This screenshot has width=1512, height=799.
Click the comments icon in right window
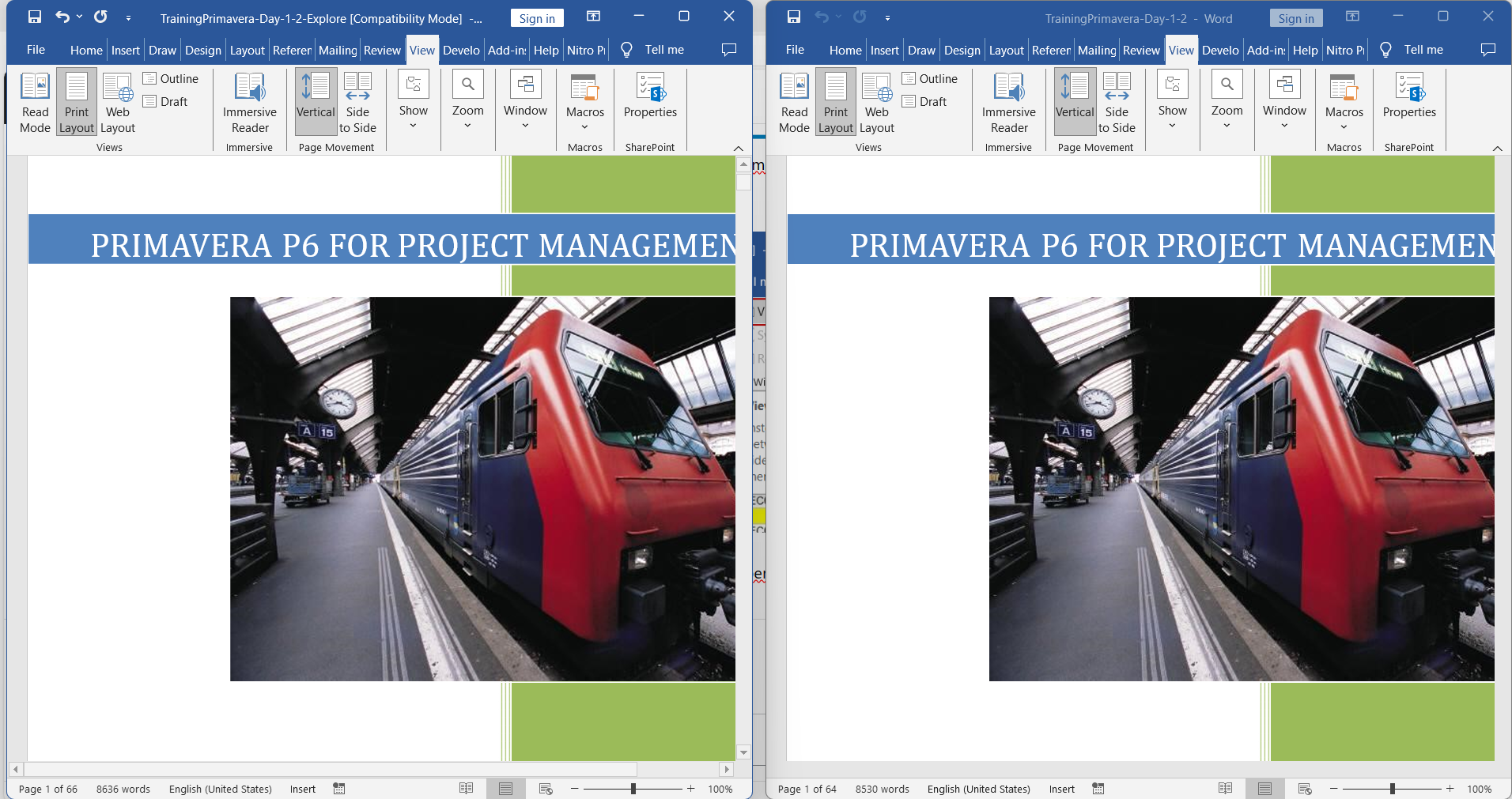coord(1487,50)
